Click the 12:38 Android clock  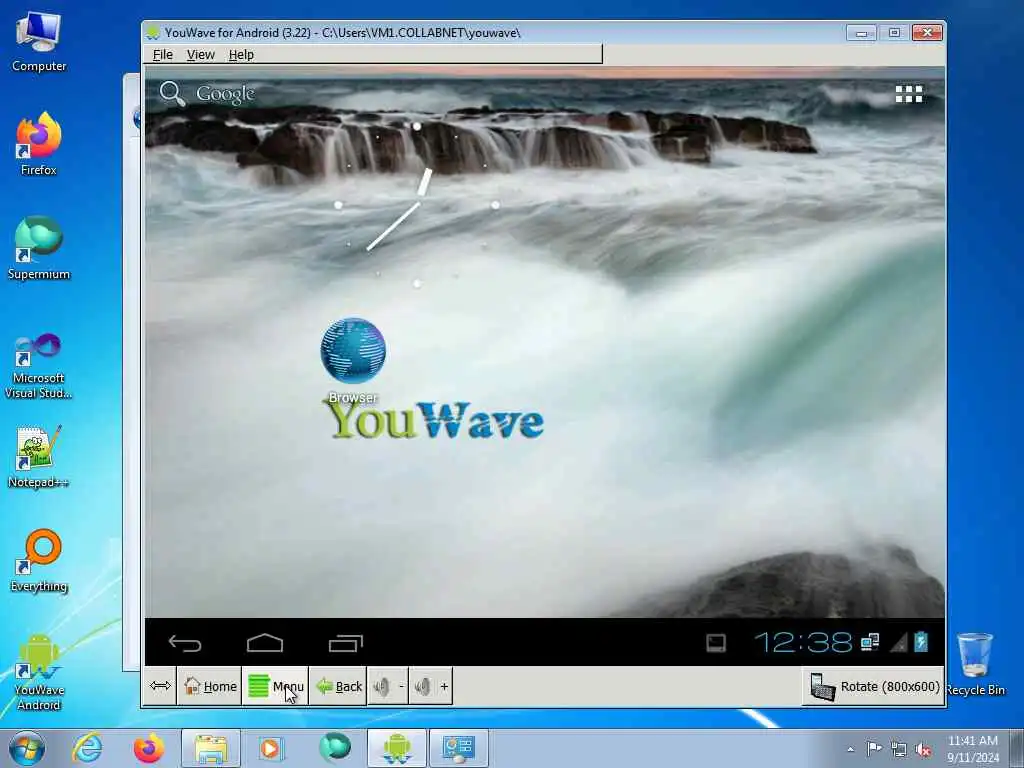coord(803,643)
